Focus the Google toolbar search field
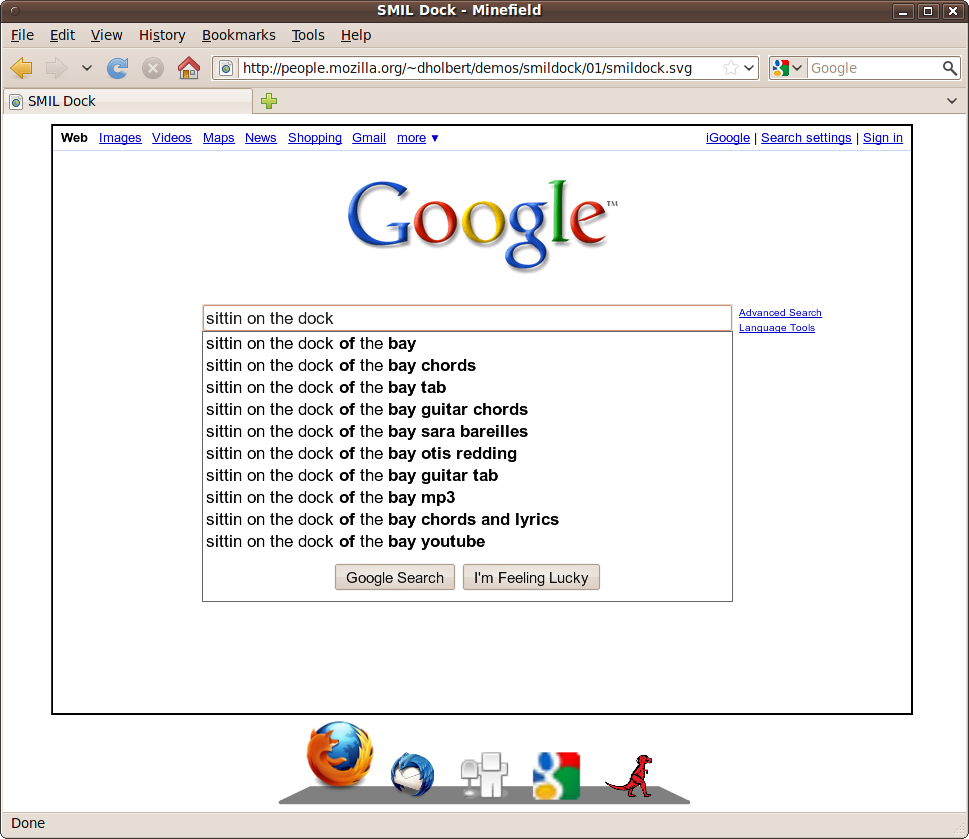Viewport: 969px width, 839px height. point(874,68)
